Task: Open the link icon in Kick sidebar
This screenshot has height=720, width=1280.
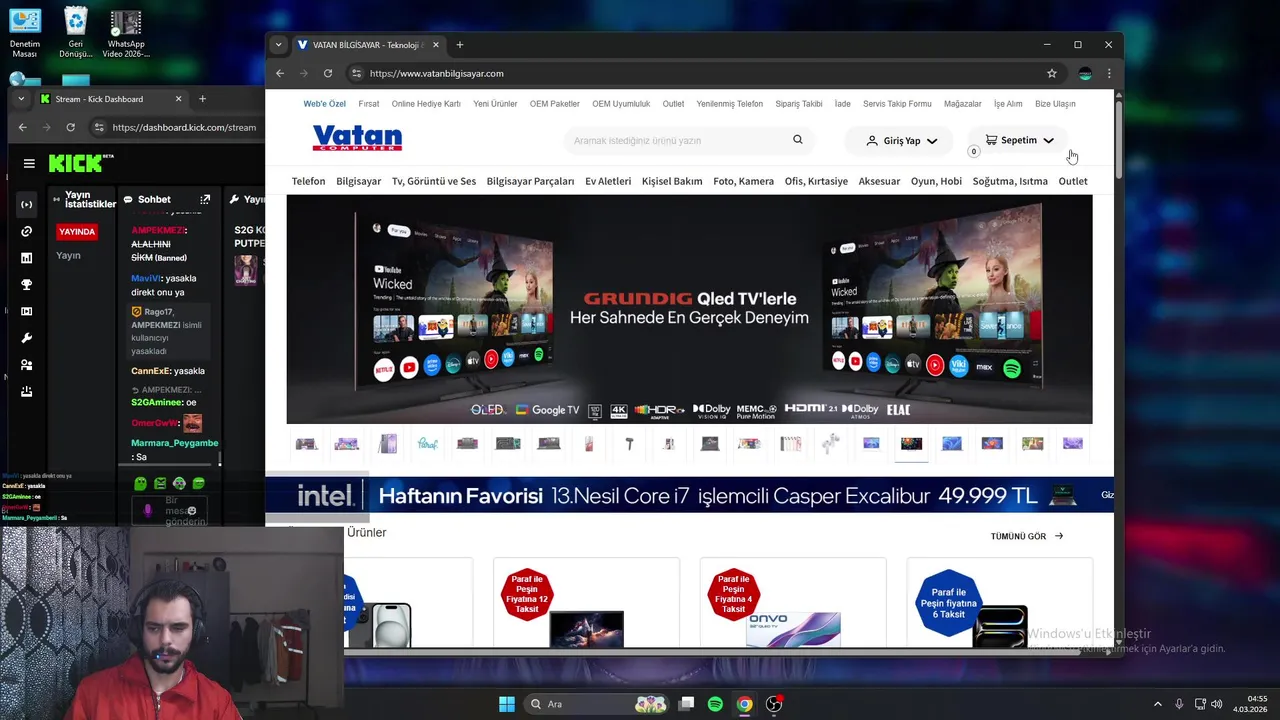Action: pyautogui.click(x=27, y=231)
